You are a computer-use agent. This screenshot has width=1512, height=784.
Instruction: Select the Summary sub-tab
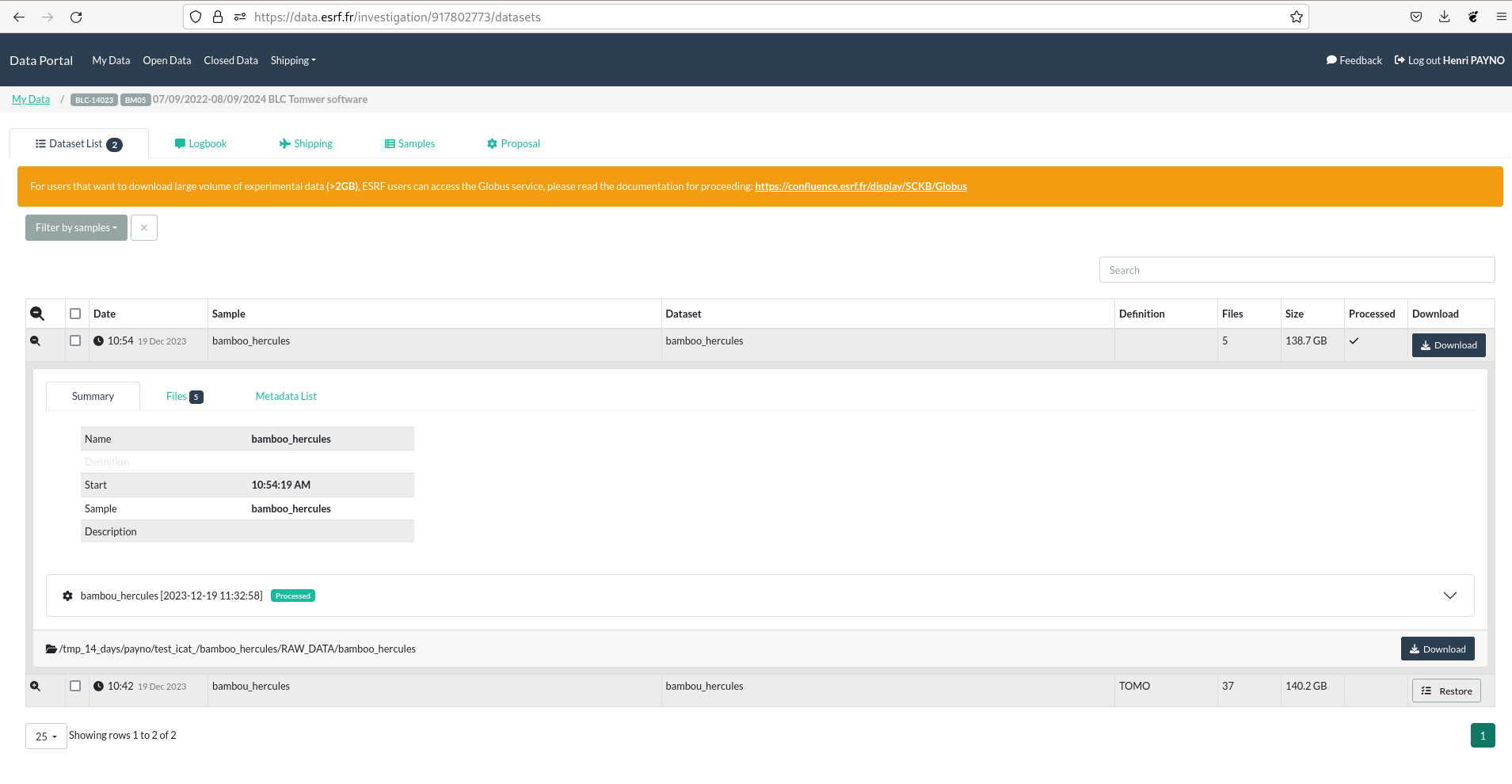[93, 396]
